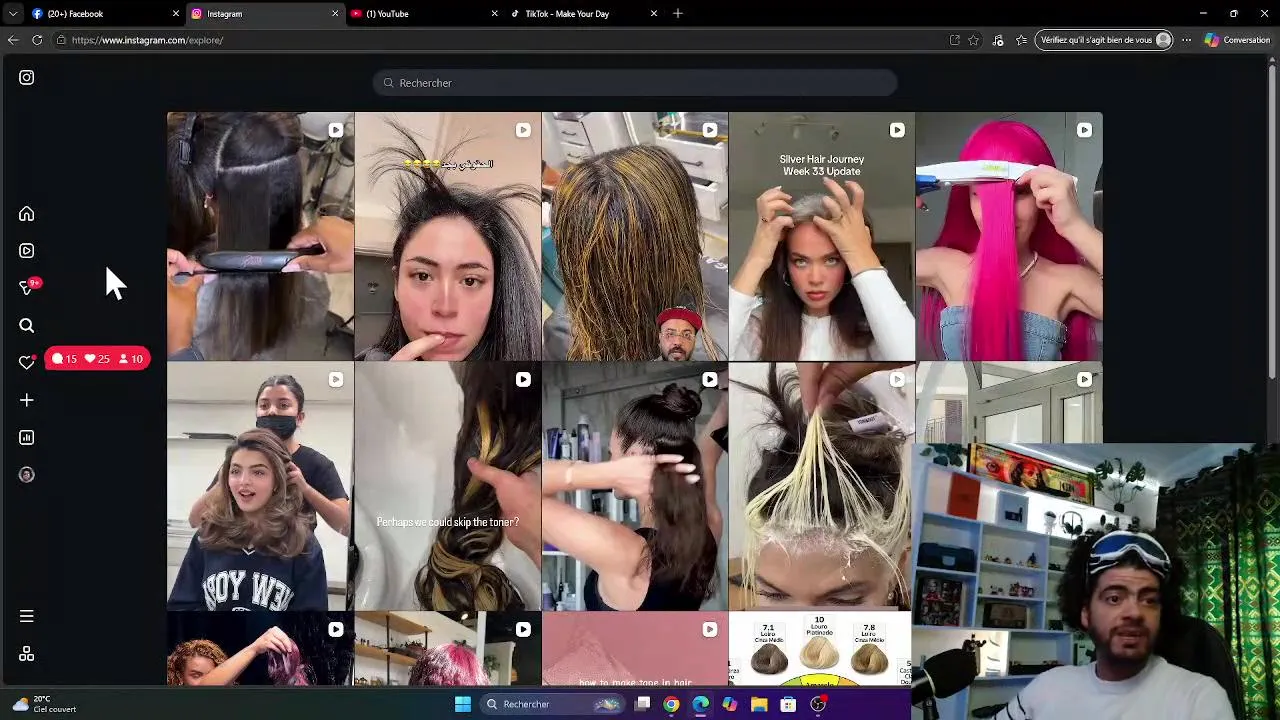This screenshot has width=1280, height=720.
Task: Open the Meta apps grid icon
Action: click(x=27, y=653)
